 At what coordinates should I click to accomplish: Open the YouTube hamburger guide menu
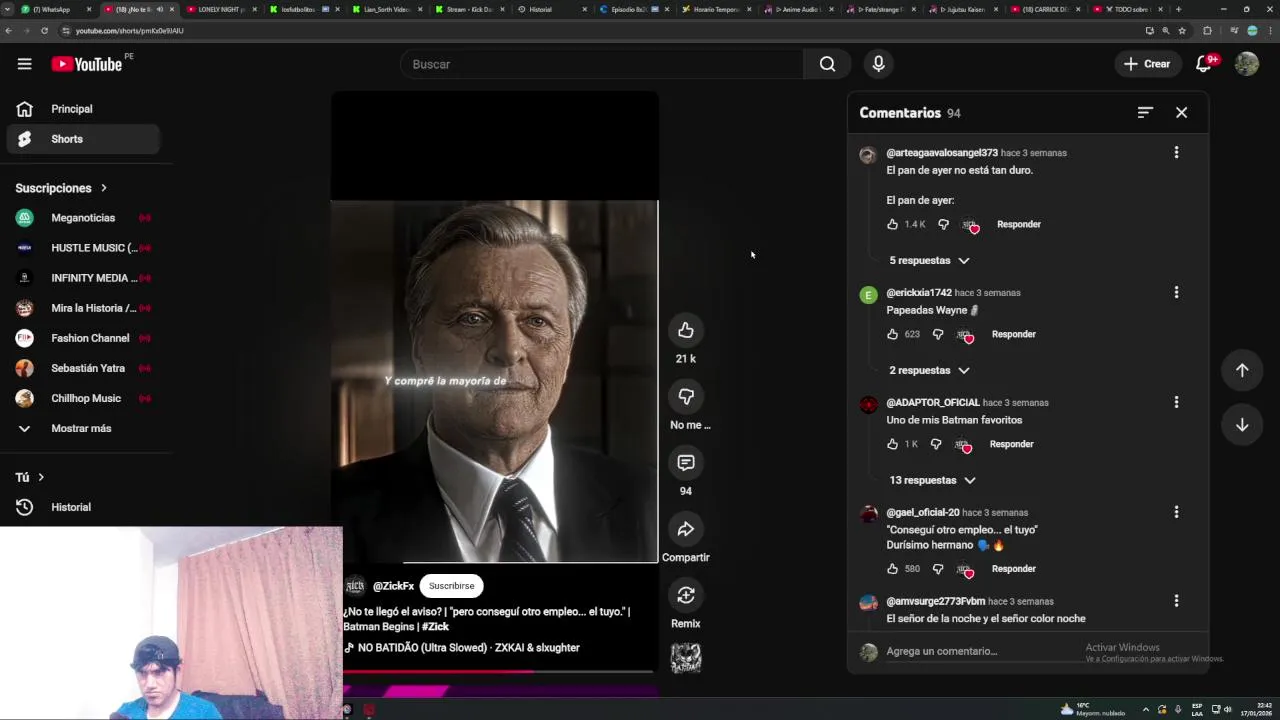[x=24, y=64]
